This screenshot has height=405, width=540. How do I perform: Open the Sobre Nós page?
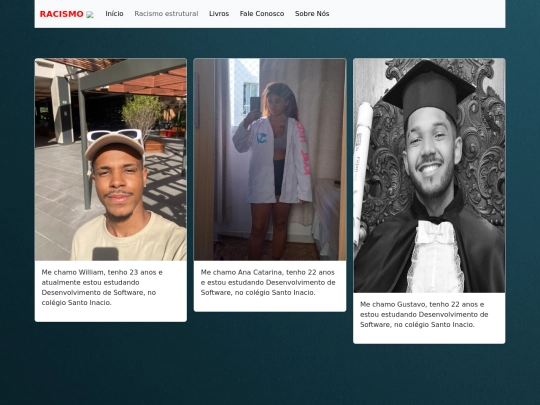point(312,14)
